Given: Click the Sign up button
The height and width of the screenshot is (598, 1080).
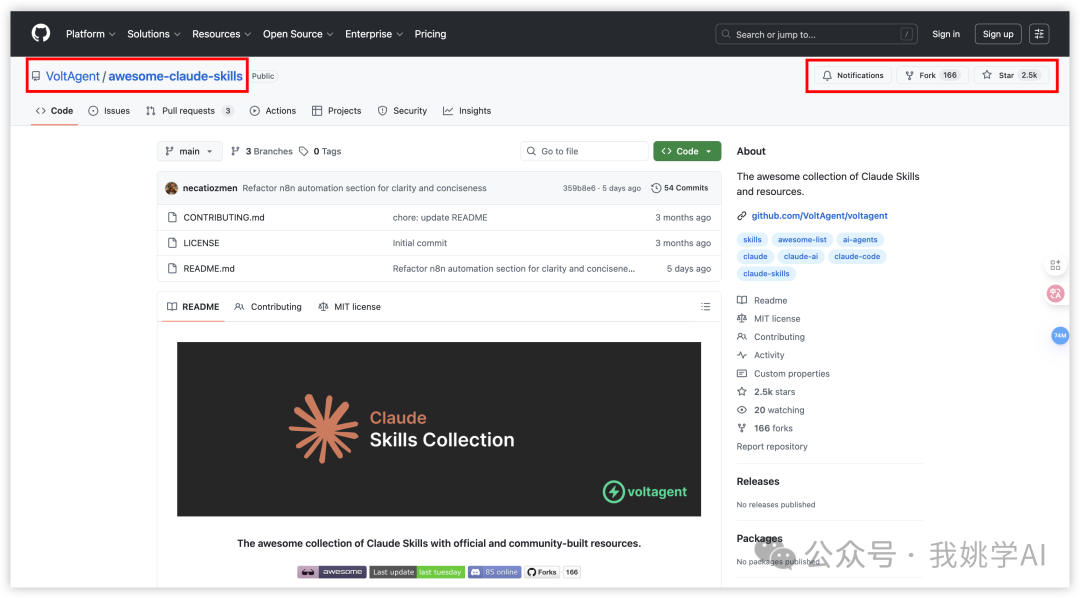Looking at the screenshot, I should (997, 34).
